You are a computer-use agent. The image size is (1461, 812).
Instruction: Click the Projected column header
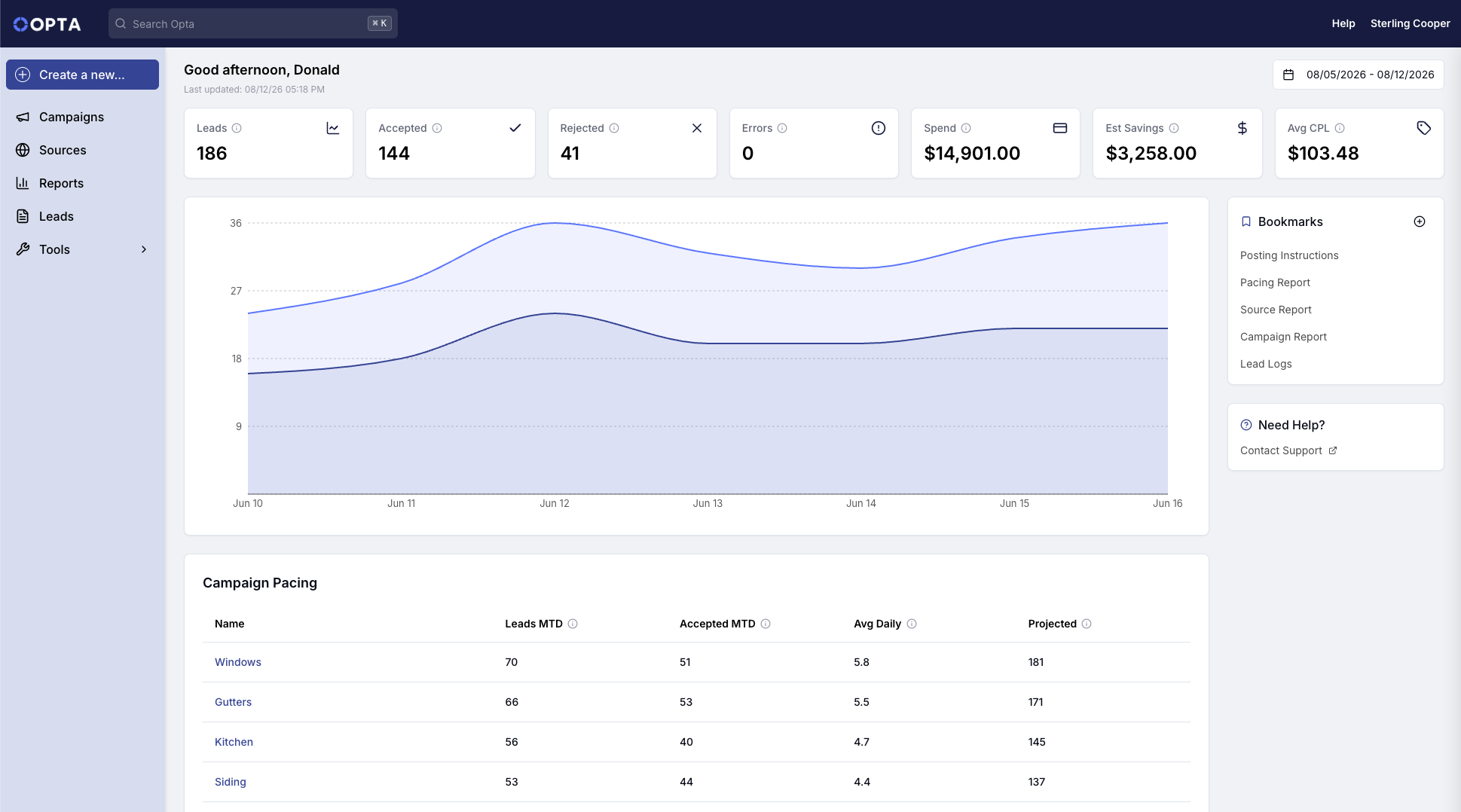[x=1052, y=624]
